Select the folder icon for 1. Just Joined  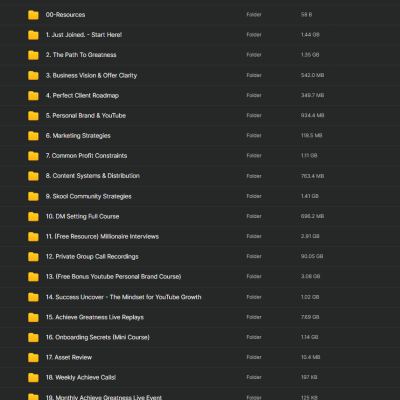pyautogui.click(x=33, y=35)
